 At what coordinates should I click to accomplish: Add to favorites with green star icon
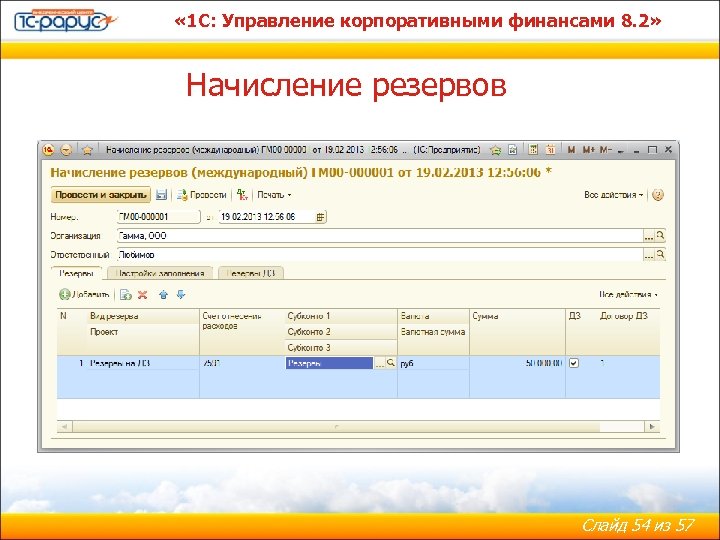(495, 150)
